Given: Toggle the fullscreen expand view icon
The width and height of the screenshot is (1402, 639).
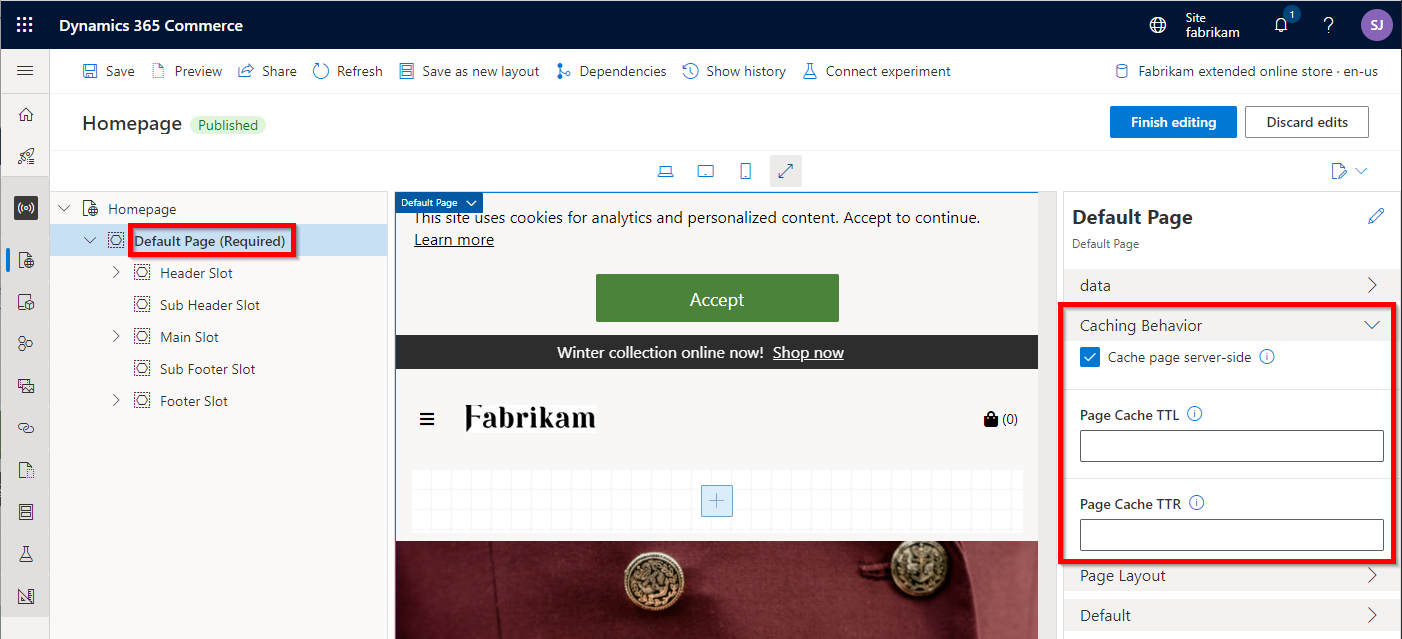Looking at the screenshot, I should click(786, 171).
